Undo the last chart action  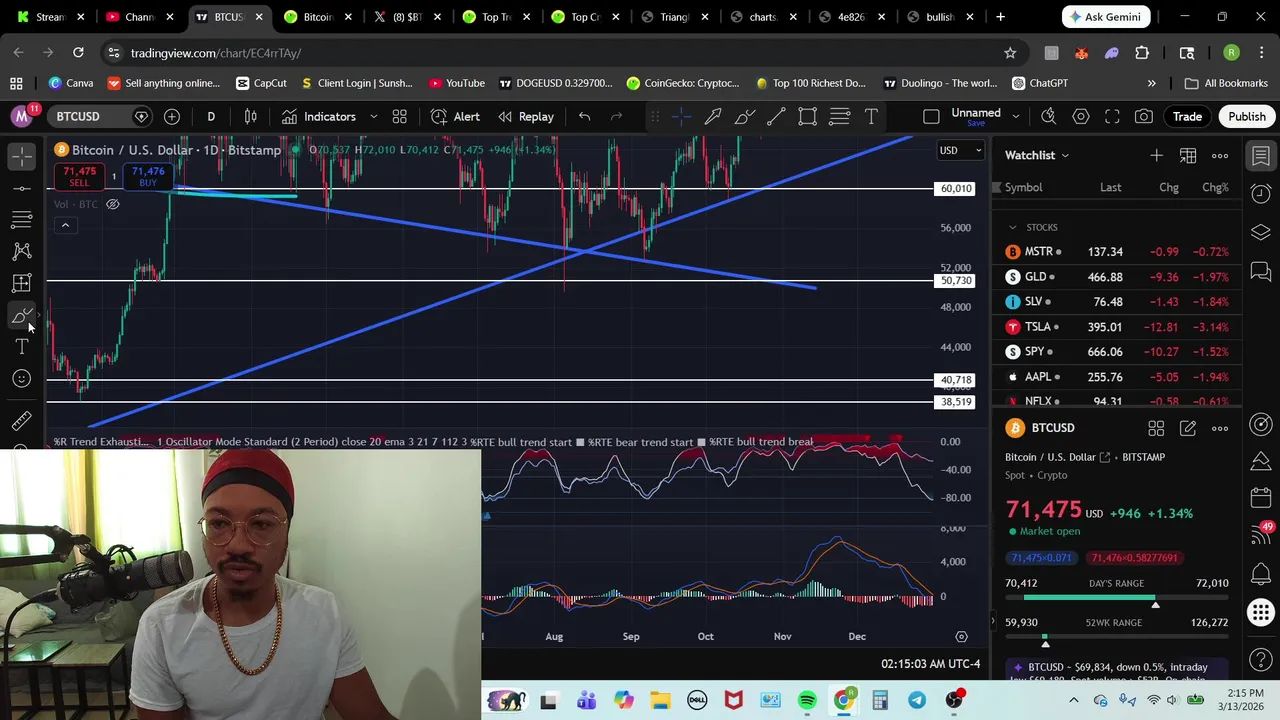click(584, 117)
